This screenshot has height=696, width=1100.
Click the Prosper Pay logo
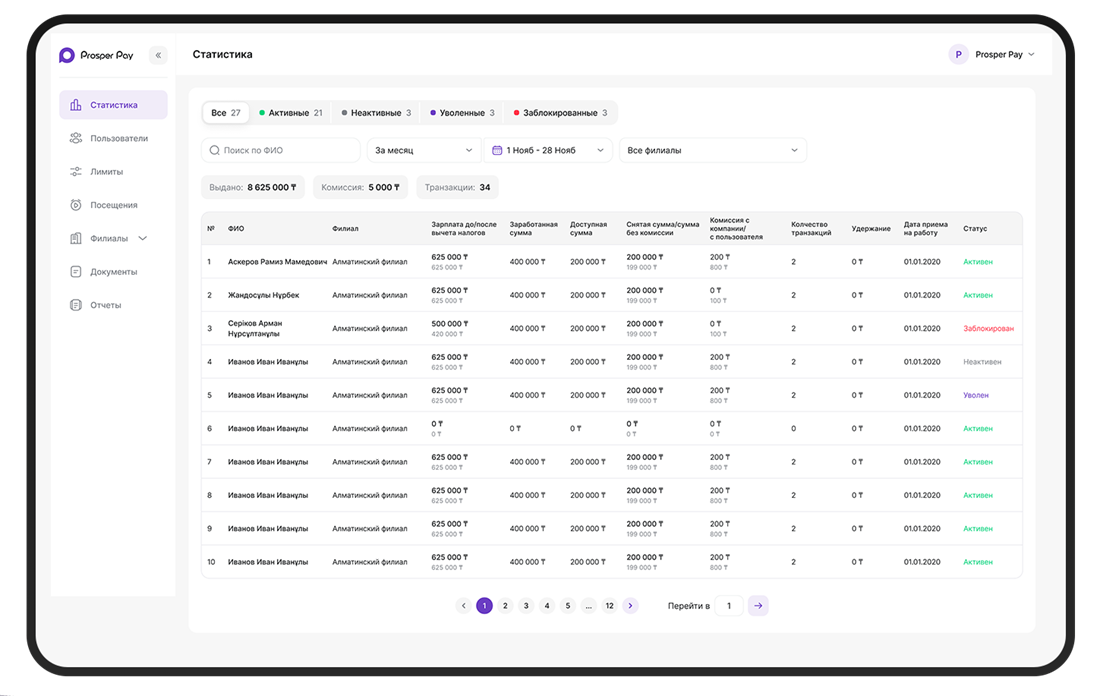[x=96, y=55]
